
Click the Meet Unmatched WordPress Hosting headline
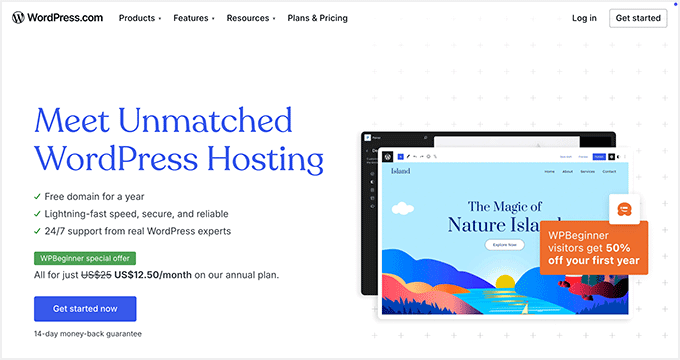179,140
